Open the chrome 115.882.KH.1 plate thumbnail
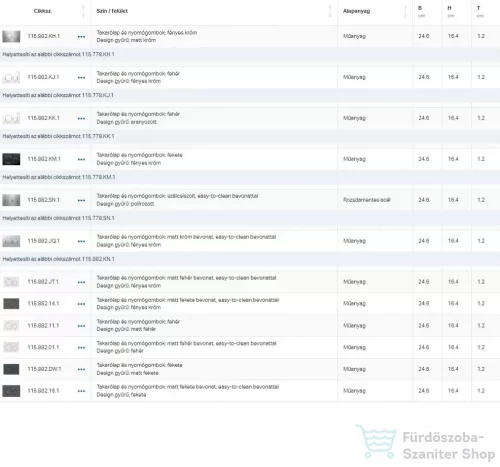Viewport: 500px width, 467px height. pos(11,36)
